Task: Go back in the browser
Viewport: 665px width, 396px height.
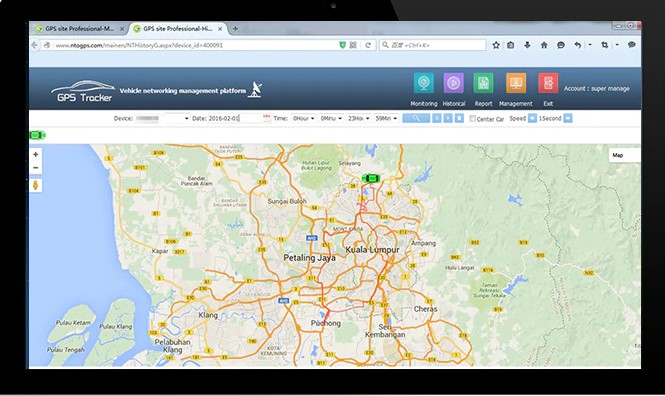Action: [35, 45]
